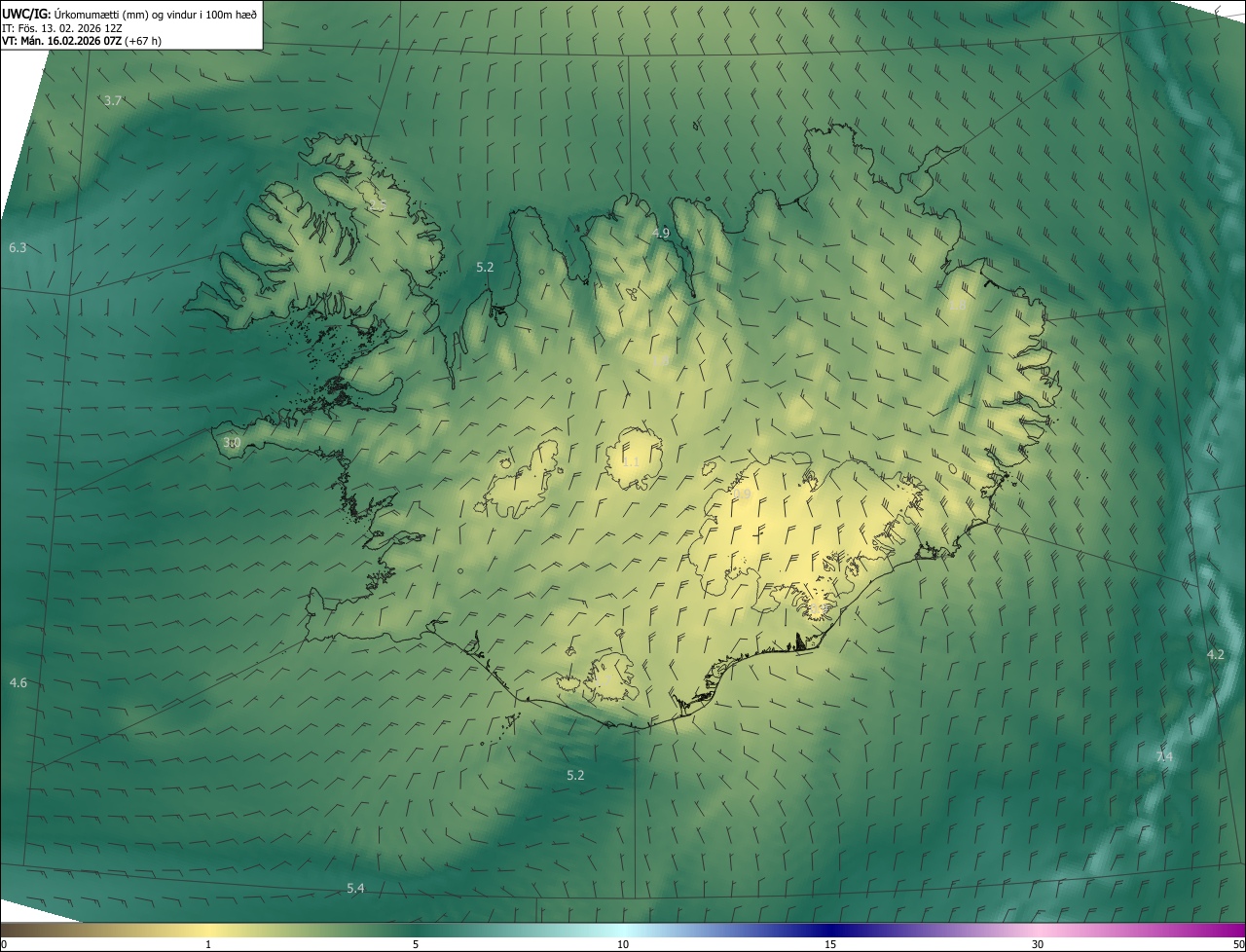Image resolution: width=1246 pixels, height=952 pixels.
Task: Select the 30 tick on the color scale
Action: [x=1038, y=944]
